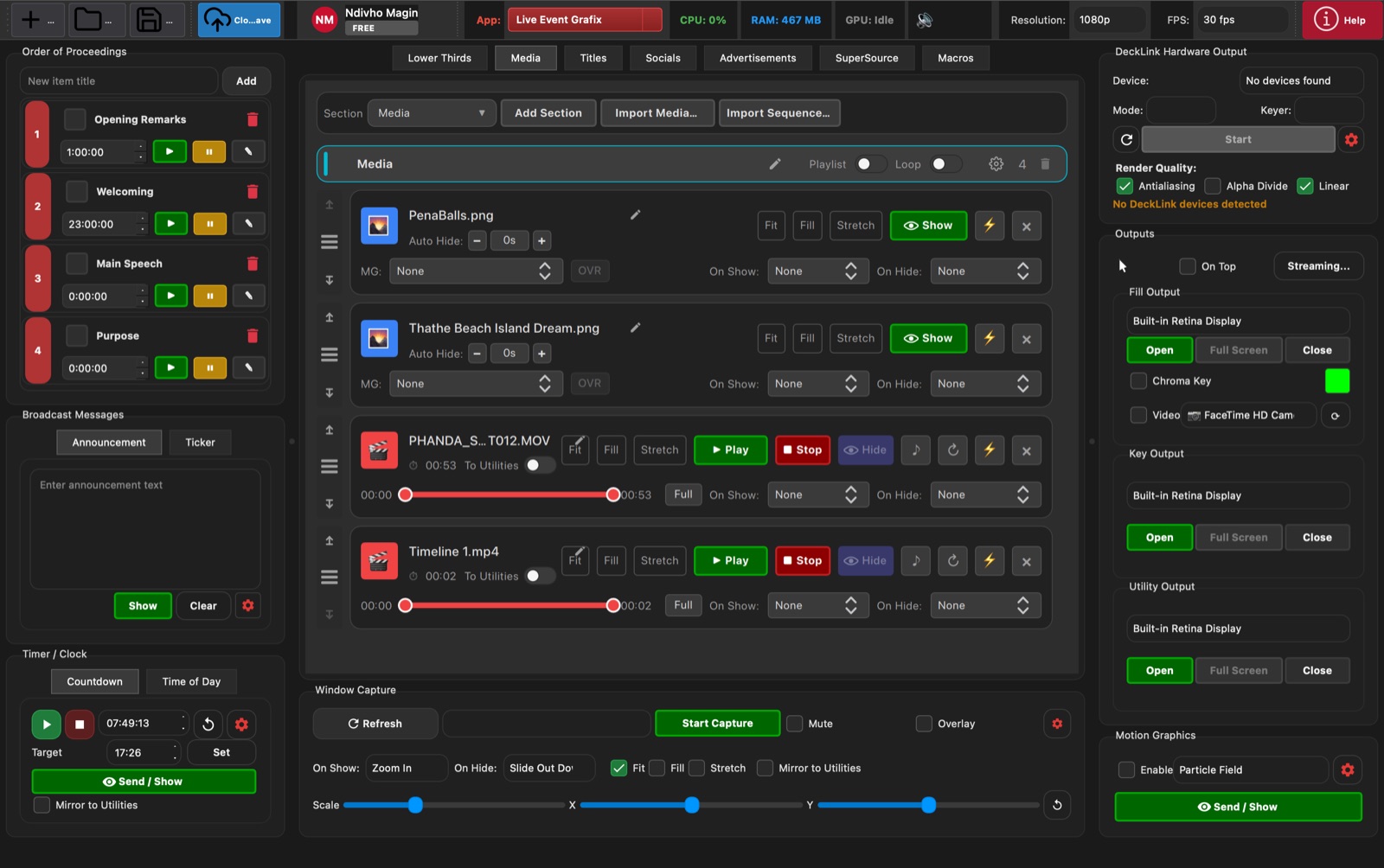Viewport: 1384px width, 868px height.
Task: Select the Ticker tab
Action: (x=200, y=442)
